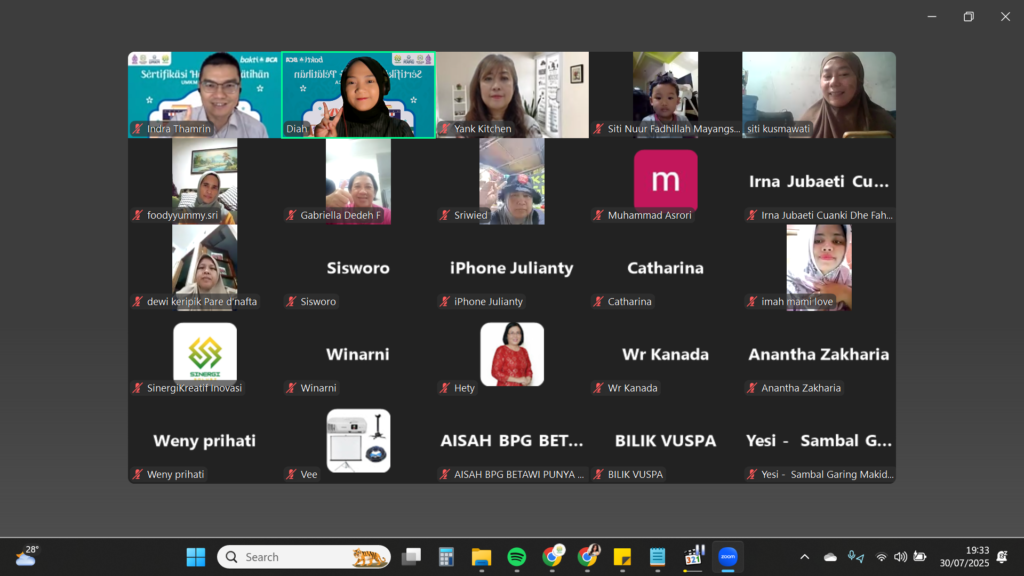
Task: Click the Zoom icon in the taskbar
Action: click(x=727, y=557)
